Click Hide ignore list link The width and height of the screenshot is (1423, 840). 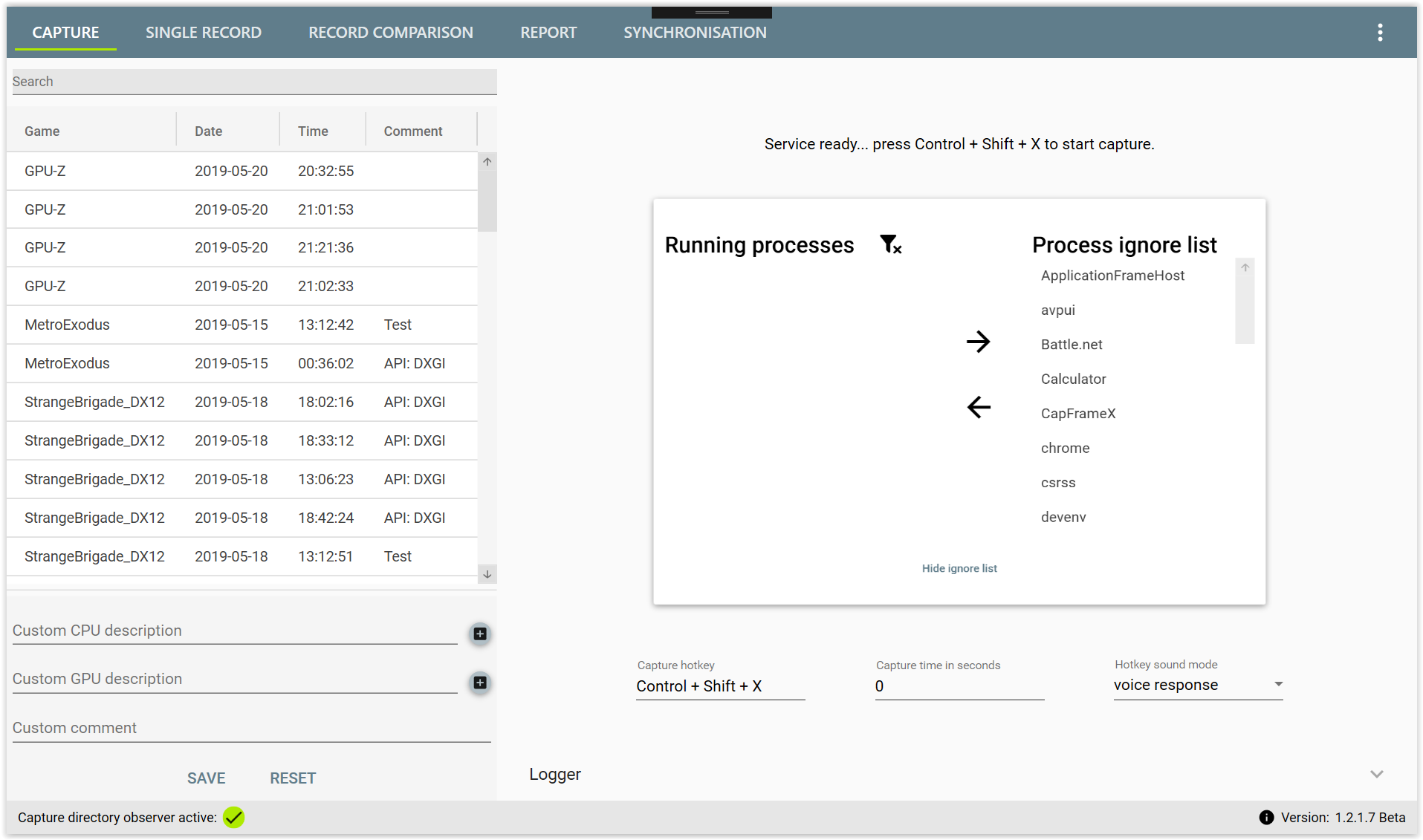(959, 568)
